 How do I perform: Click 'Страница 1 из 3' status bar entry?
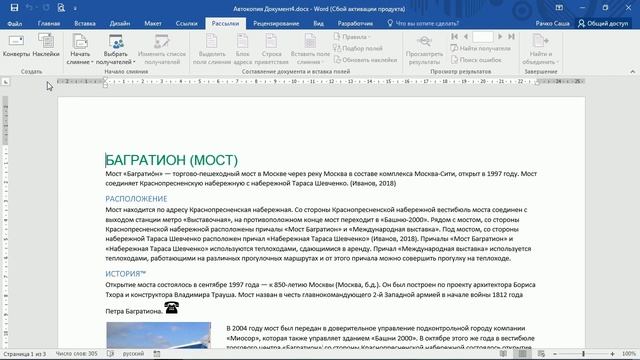24,354
